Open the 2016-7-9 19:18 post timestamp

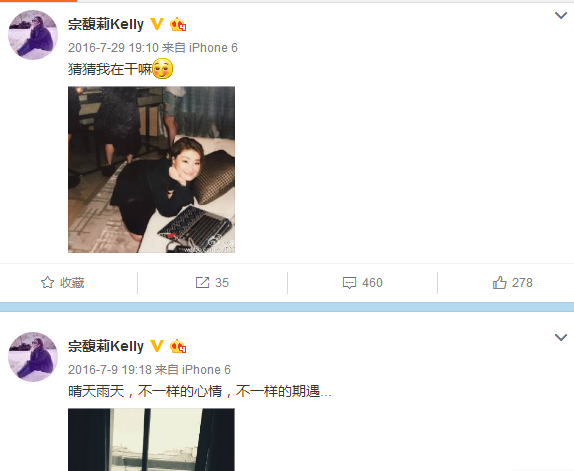[110, 370]
